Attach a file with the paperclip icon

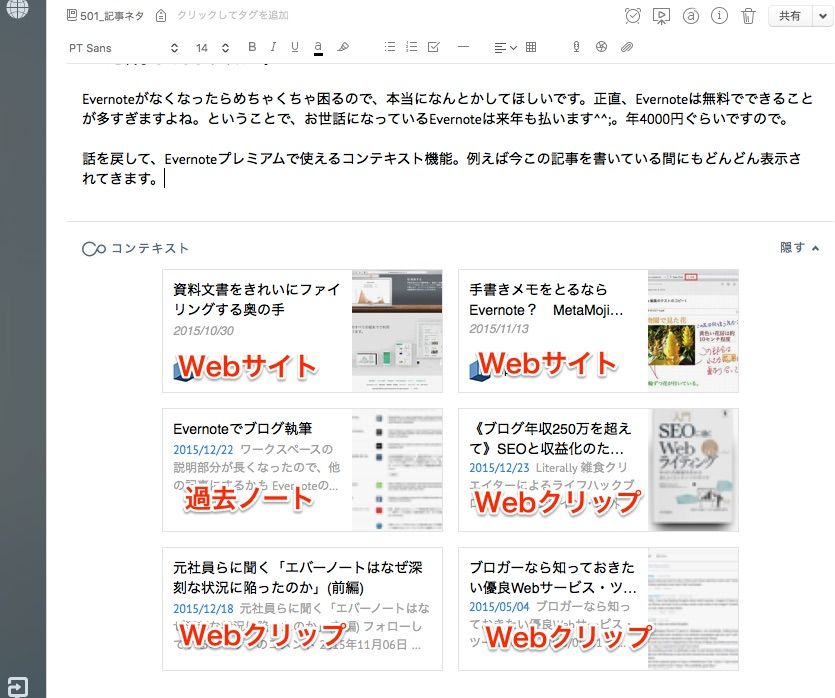point(627,47)
